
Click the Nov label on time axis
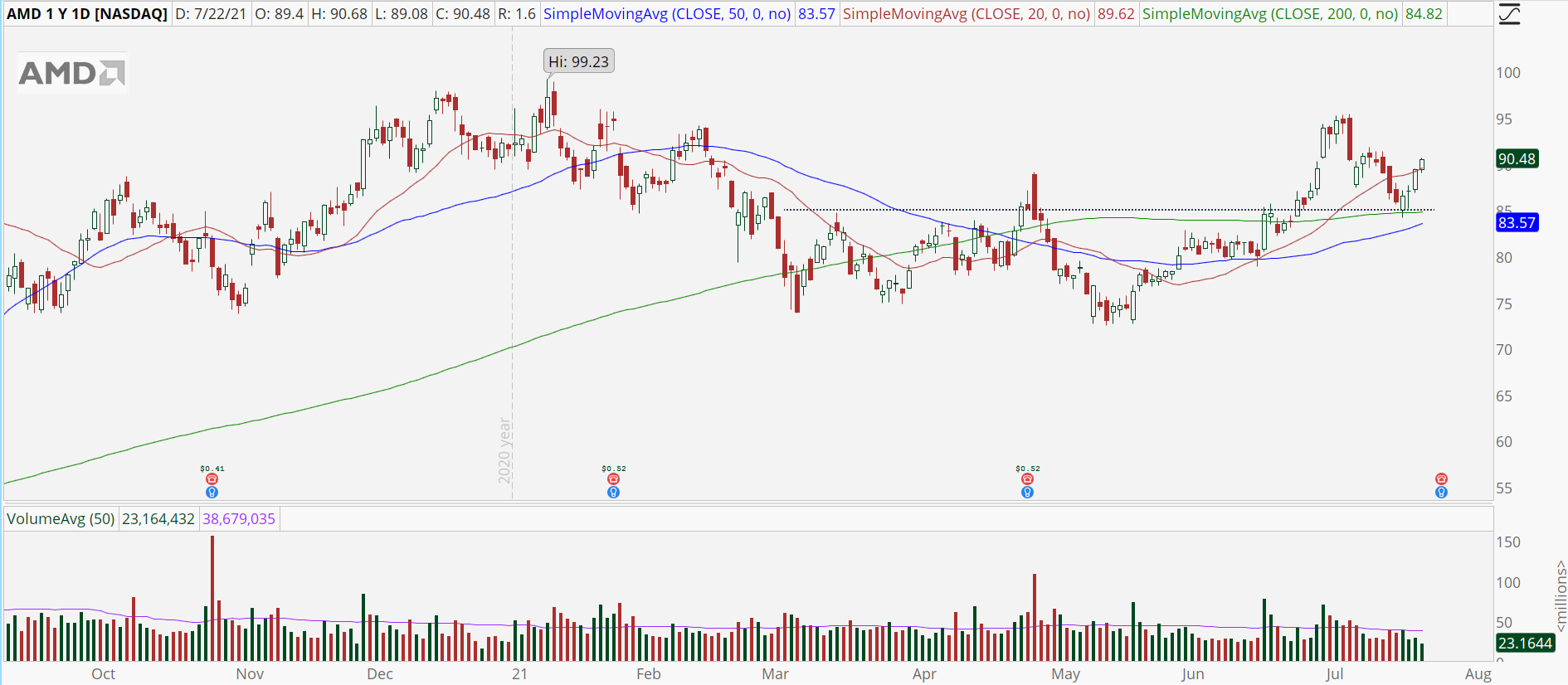point(250,674)
